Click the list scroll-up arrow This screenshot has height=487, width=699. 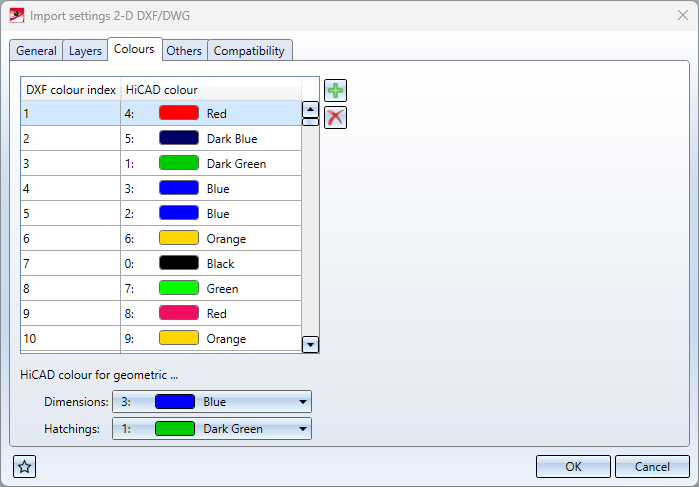[x=310, y=109]
